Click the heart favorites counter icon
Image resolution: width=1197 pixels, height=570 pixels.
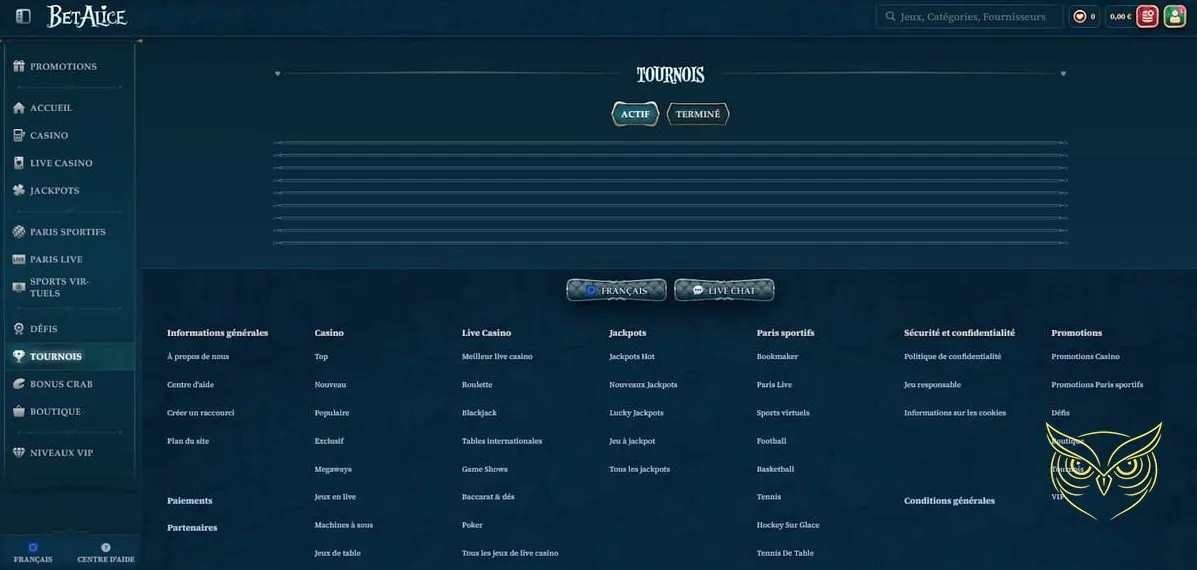[x=1080, y=16]
